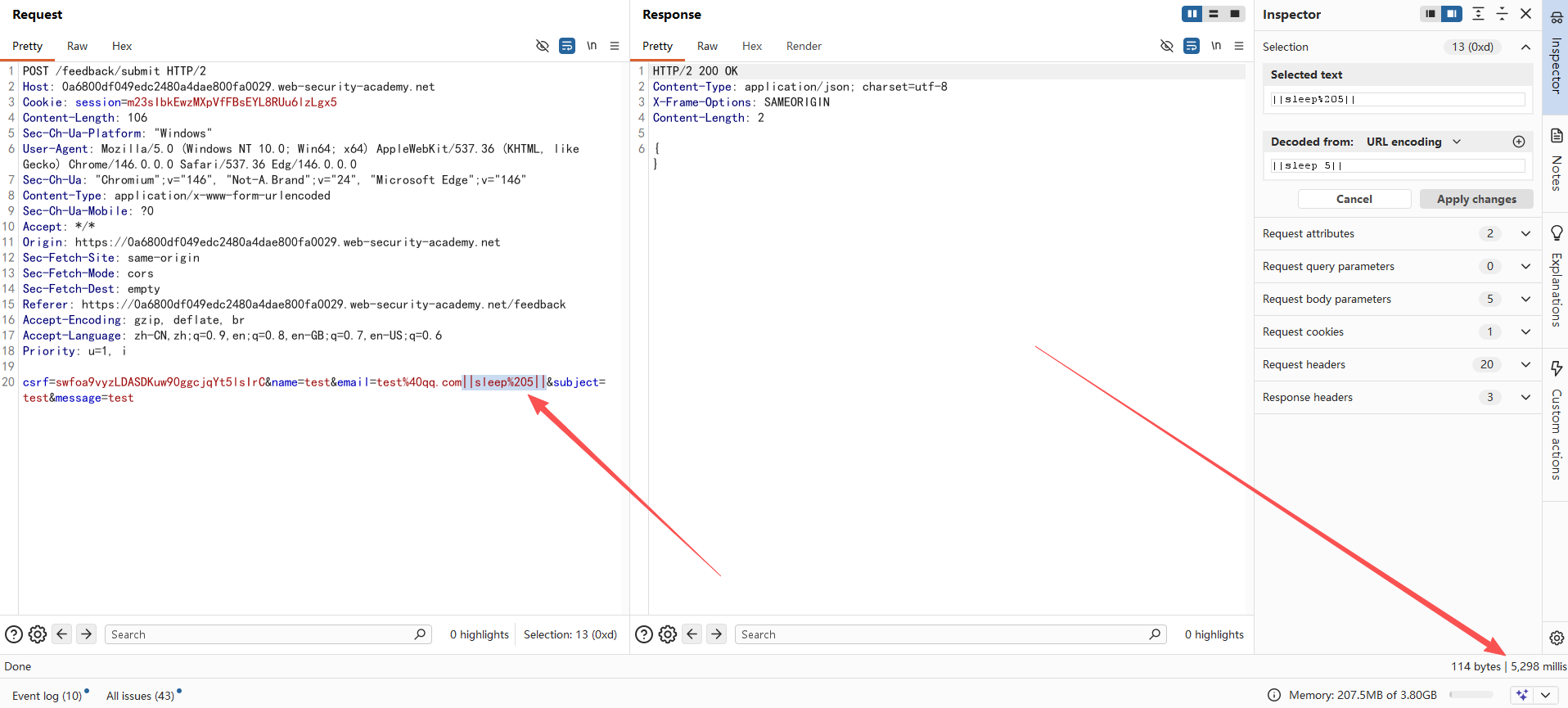The image size is (1568, 708).
Task: Switch to the top/bottom split layout
Action: (1214, 14)
